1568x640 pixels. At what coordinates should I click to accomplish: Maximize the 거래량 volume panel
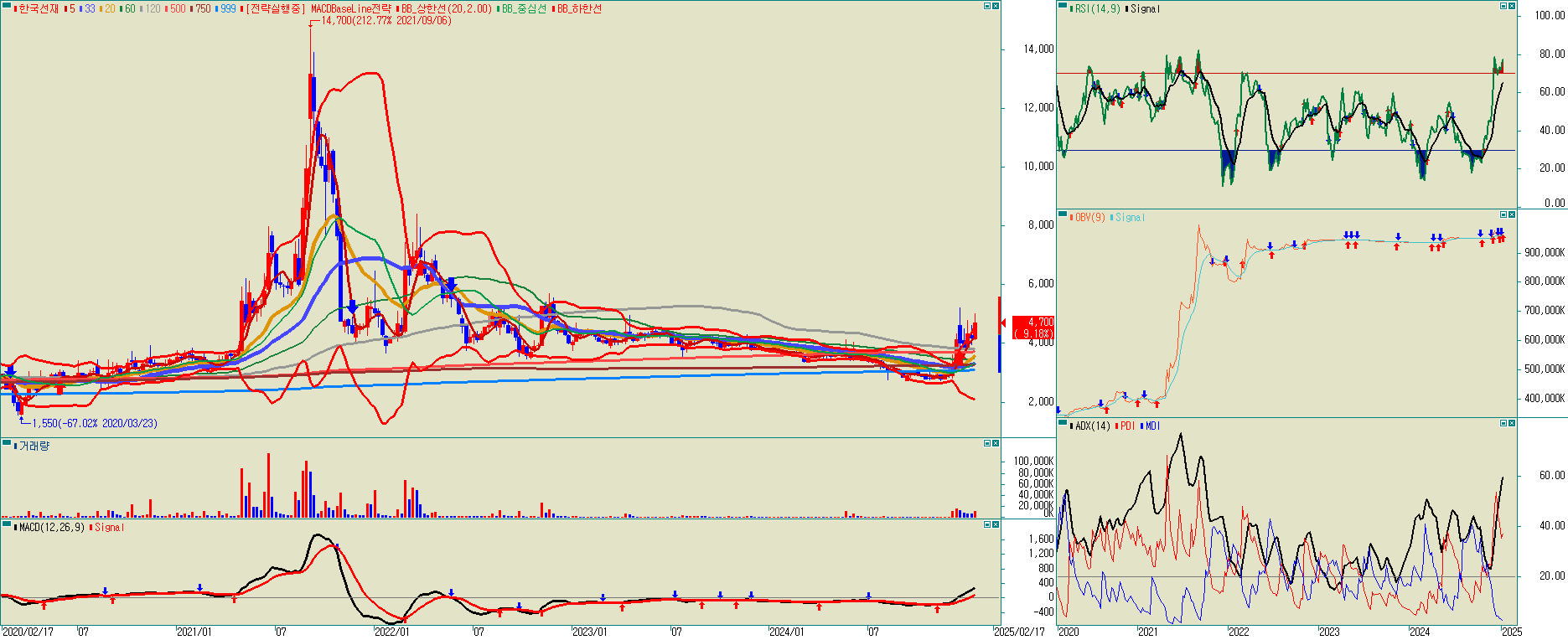coord(987,443)
